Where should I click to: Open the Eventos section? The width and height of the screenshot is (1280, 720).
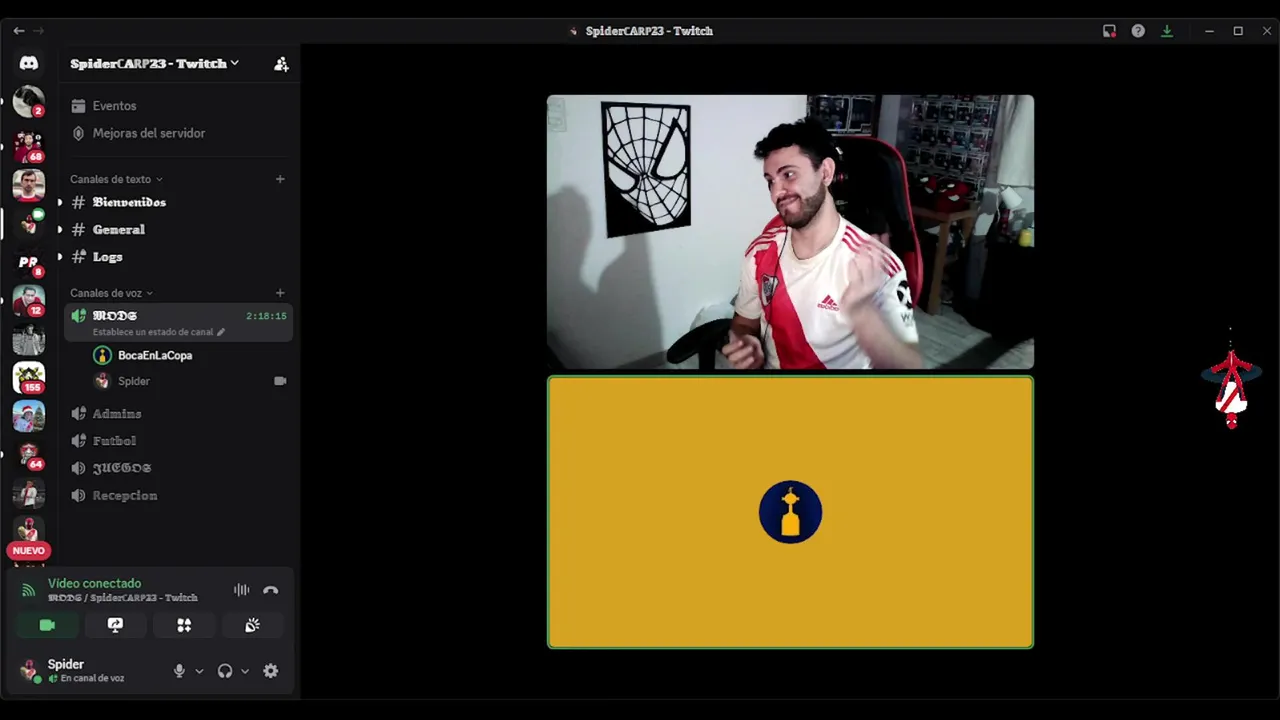pos(178,106)
